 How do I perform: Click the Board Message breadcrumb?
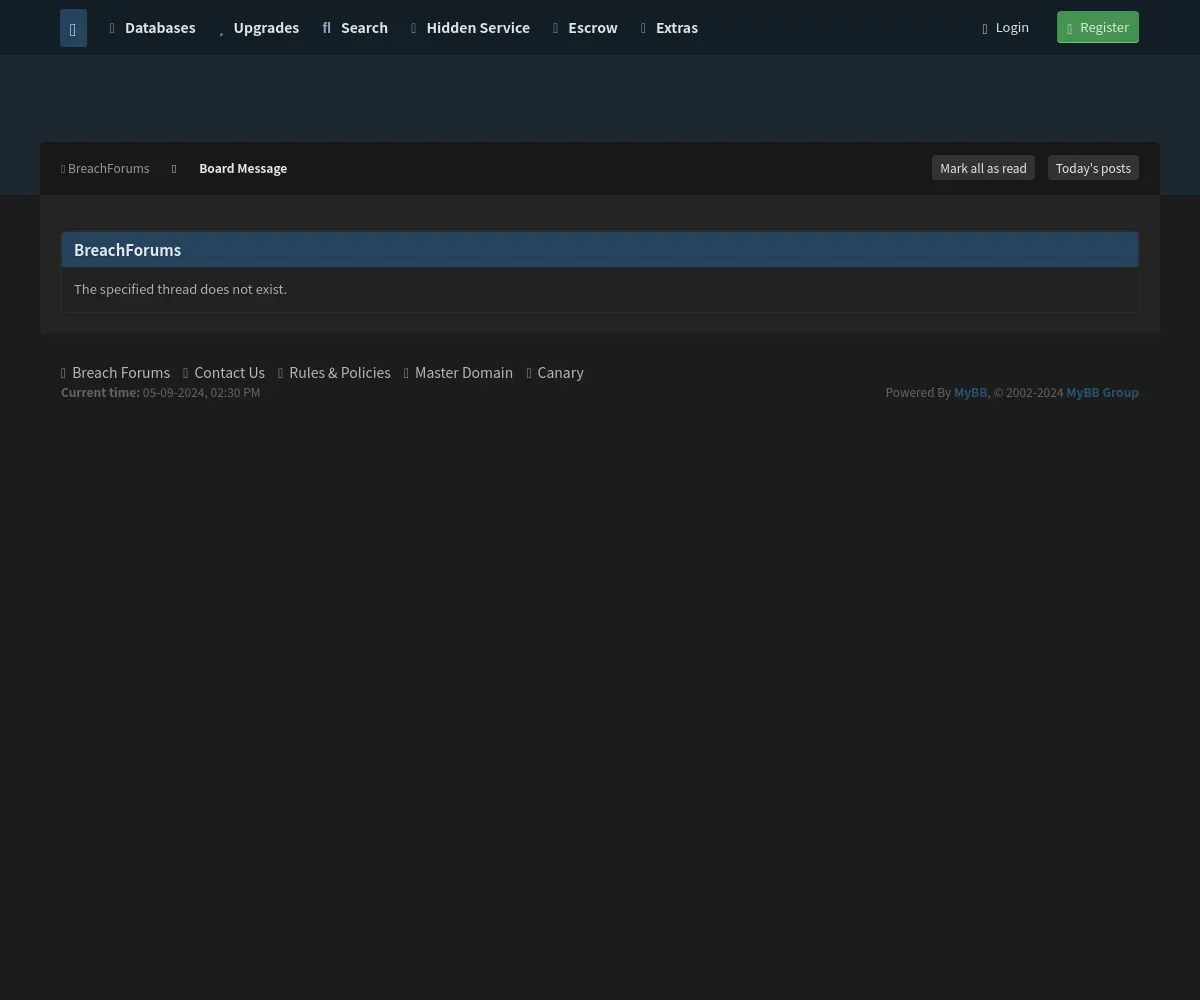pyautogui.click(x=243, y=168)
